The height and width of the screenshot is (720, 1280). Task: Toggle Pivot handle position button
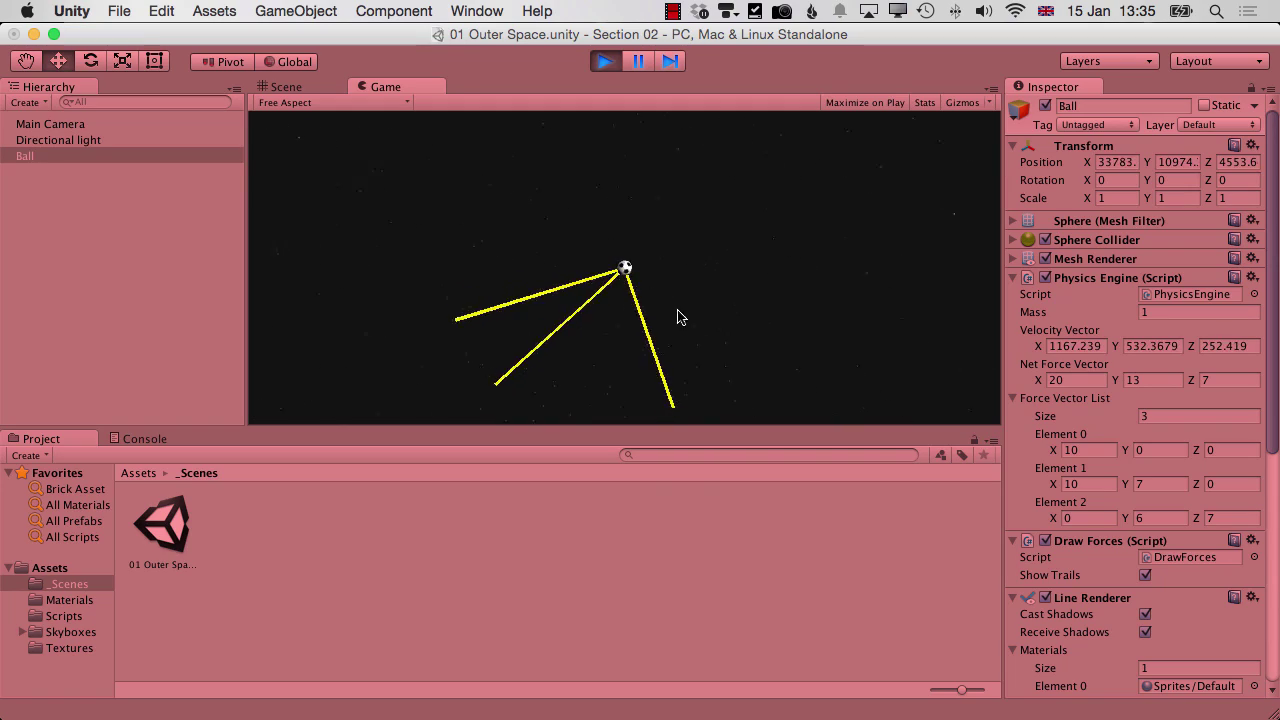click(222, 61)
